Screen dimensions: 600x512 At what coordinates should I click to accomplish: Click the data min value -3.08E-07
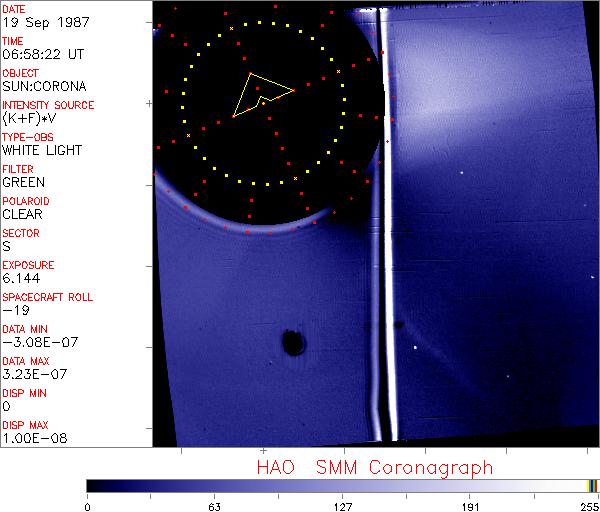35,342
